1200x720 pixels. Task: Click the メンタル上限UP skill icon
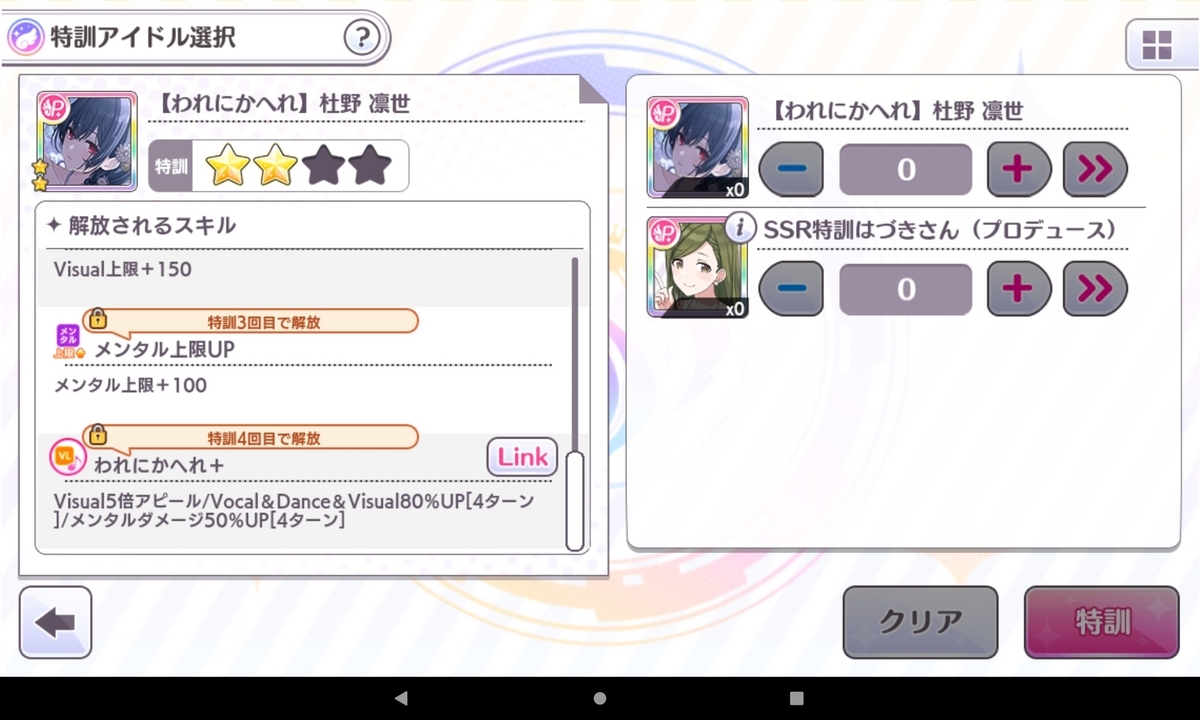pyautogui.click(x=69, y=341)
